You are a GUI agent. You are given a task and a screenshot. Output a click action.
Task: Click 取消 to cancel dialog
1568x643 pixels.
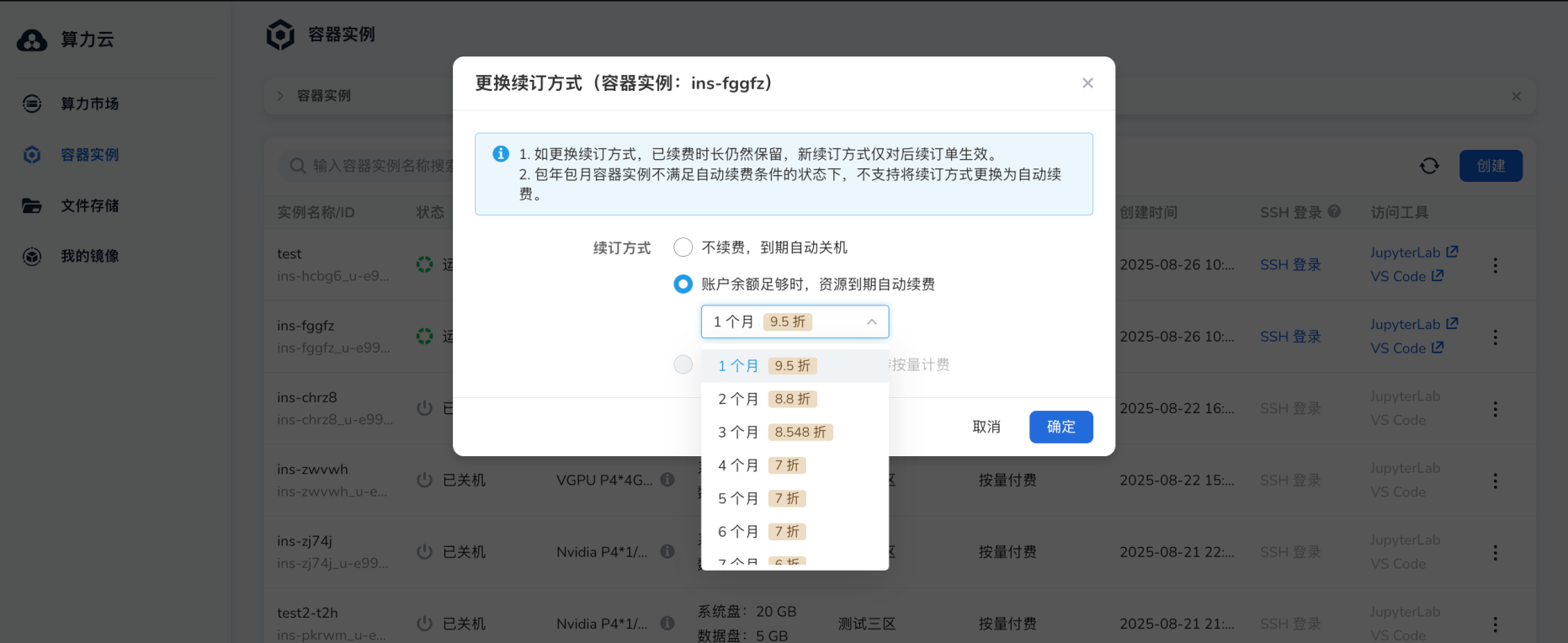click(986, 427)
